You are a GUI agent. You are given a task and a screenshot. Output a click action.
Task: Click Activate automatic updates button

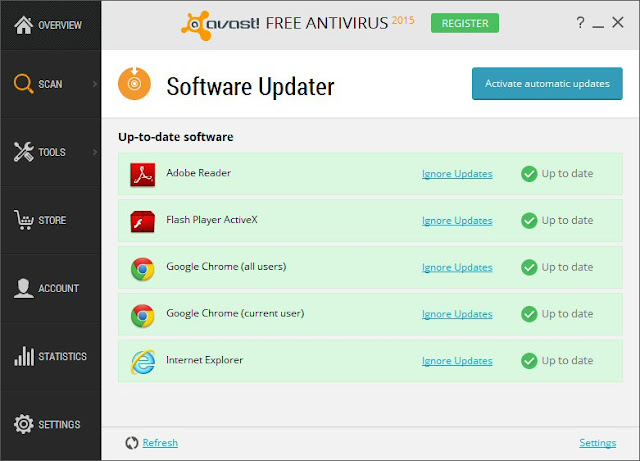click(x=547, y=84)
